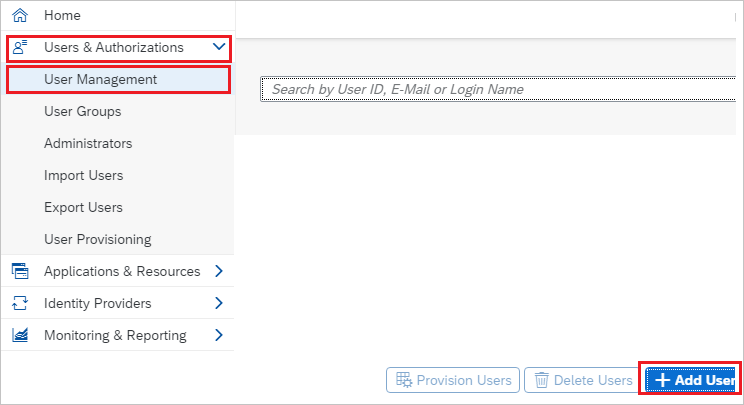Select User Management in the sidebar
744x405 pixels.
119,79
